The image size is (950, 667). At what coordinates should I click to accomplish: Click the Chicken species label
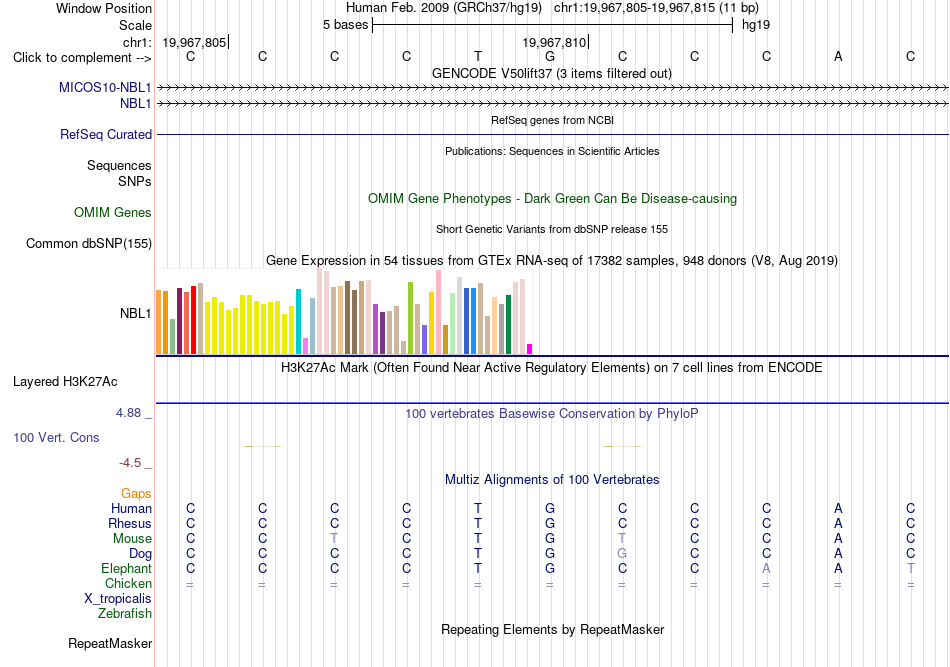128,583
